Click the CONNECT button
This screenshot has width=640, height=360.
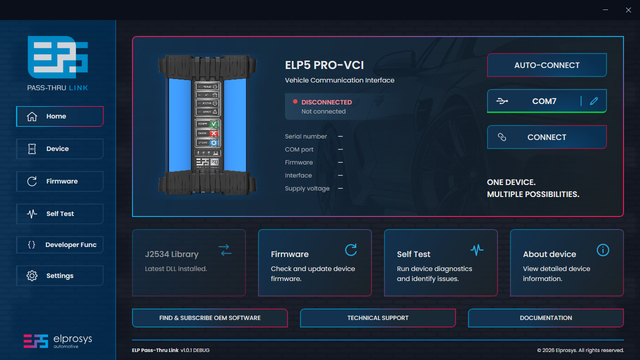(x=547, y=137)
